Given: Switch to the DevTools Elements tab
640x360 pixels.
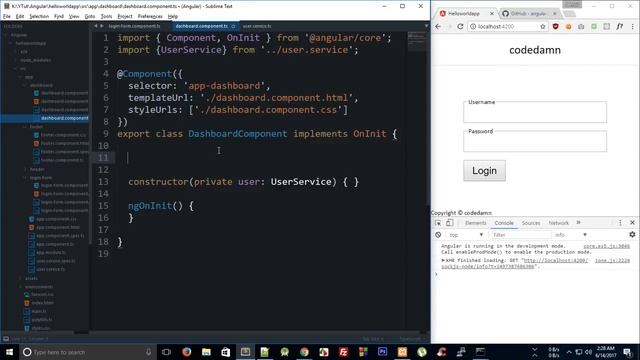Looking at the screenshot, I should click(x=476, y=223).
